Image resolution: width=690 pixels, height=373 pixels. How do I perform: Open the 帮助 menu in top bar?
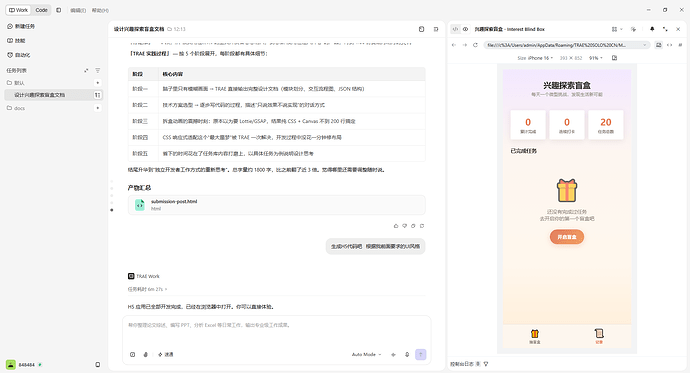point(100,11)
